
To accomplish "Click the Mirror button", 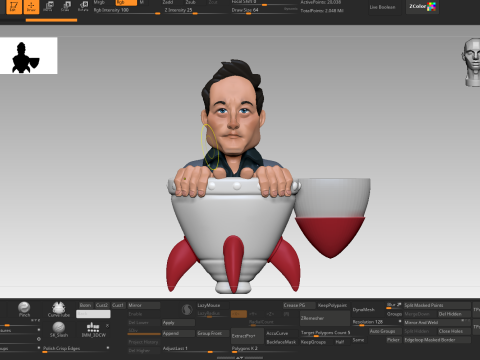I will pyautogui.click(x=144, y=305).
